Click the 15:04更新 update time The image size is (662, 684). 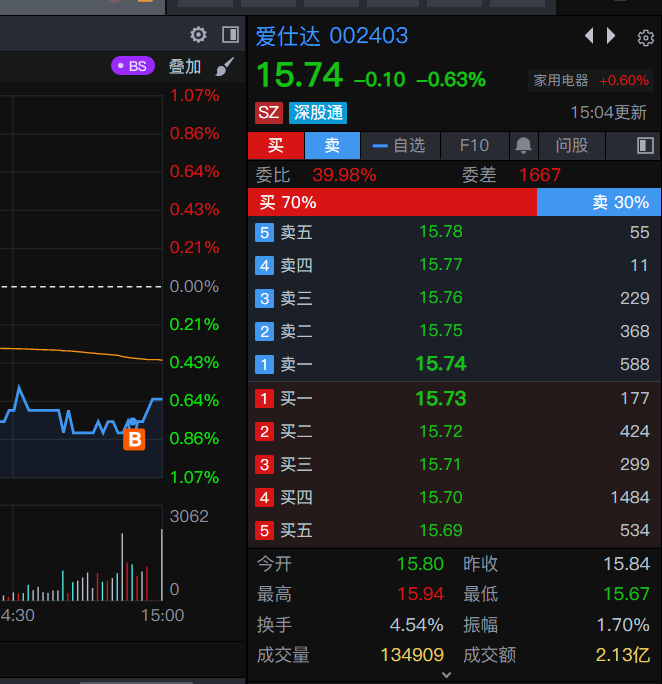click(x=609, y=113)
